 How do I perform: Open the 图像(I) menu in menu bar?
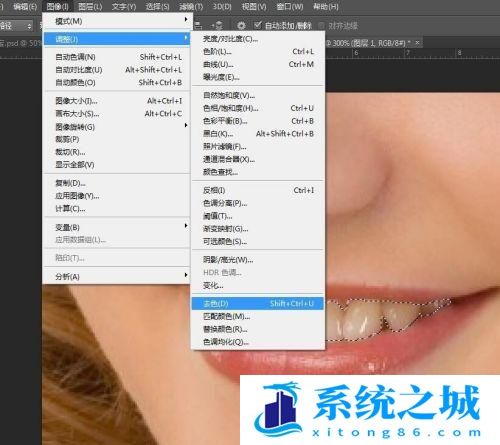click(x=58, y=7)
